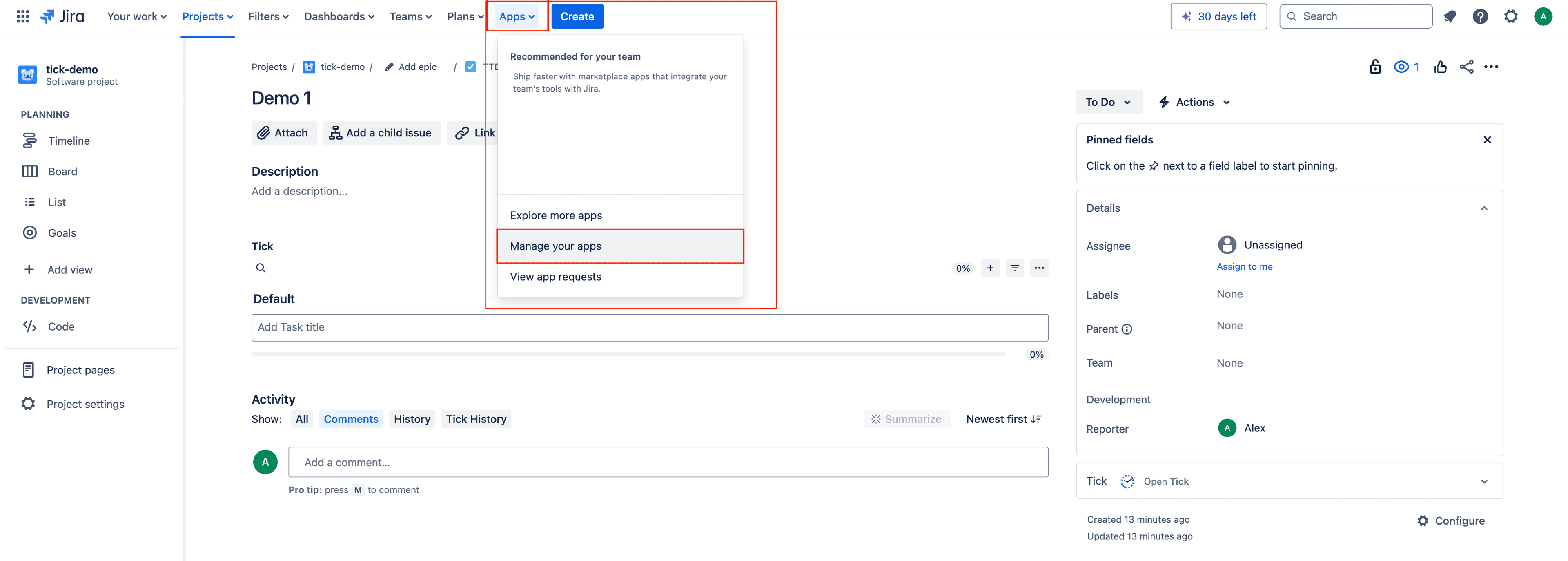The height and width of the screenshot is (561, 1568).
Task: Click Add a child issue button
Action: click(x=381, y=133)
